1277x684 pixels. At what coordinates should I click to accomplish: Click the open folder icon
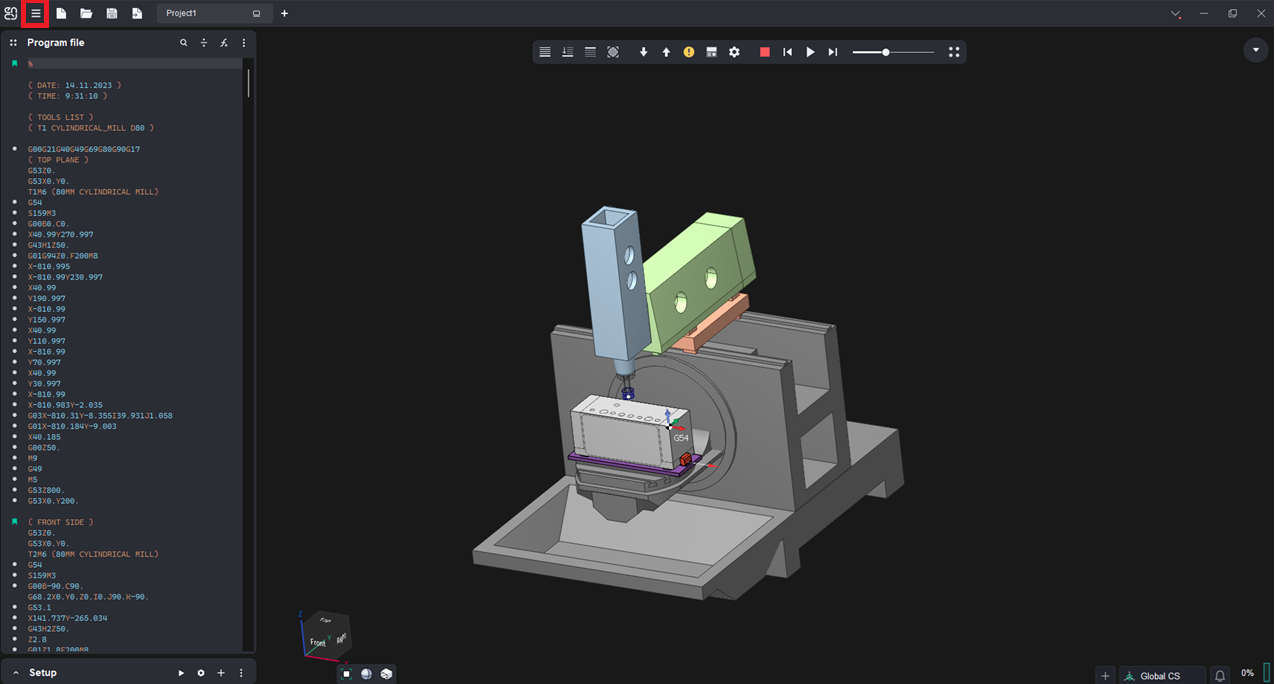click(x=86, y=14)
